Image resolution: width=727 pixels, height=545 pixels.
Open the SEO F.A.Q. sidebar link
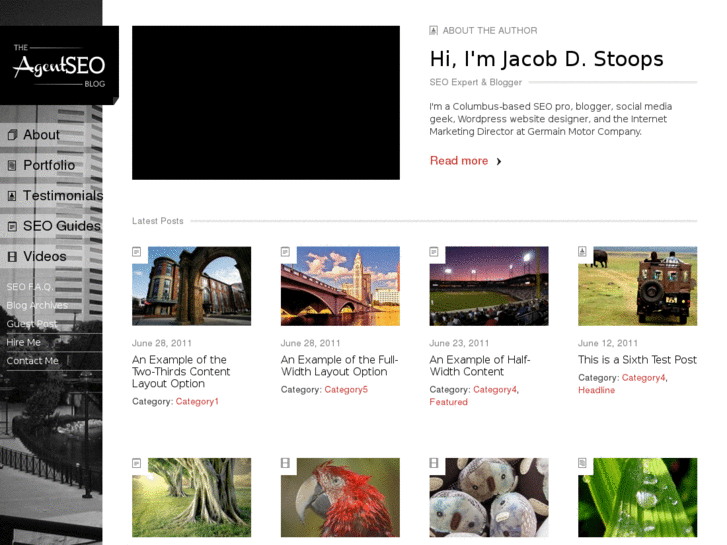click(28, 287)
